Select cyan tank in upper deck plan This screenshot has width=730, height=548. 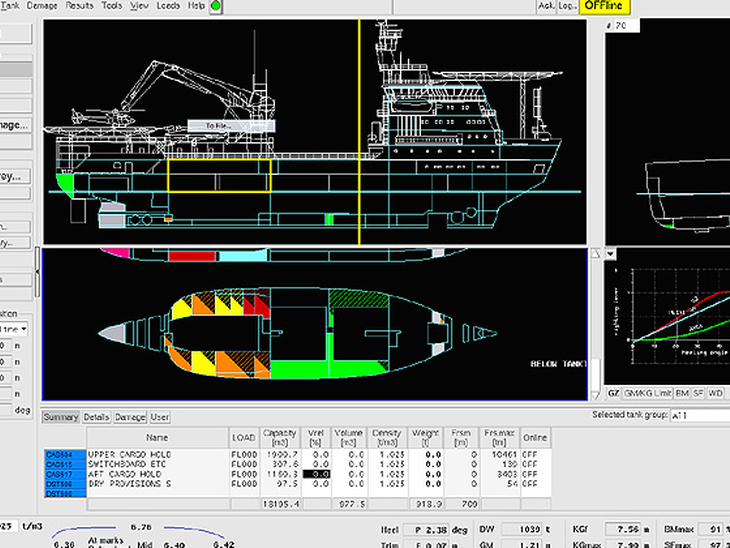click(243, 255)
